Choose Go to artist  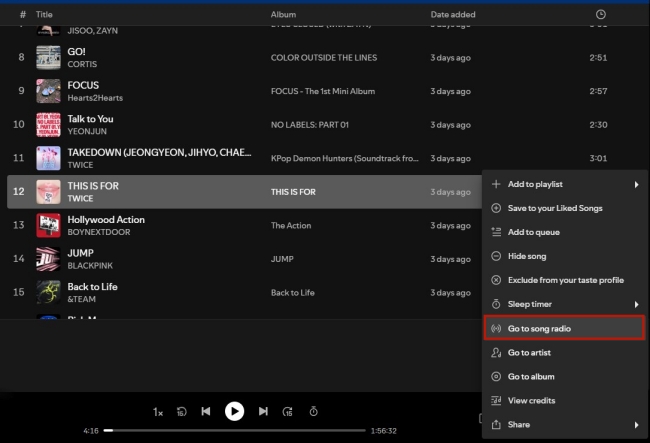[x=565, y=353]
